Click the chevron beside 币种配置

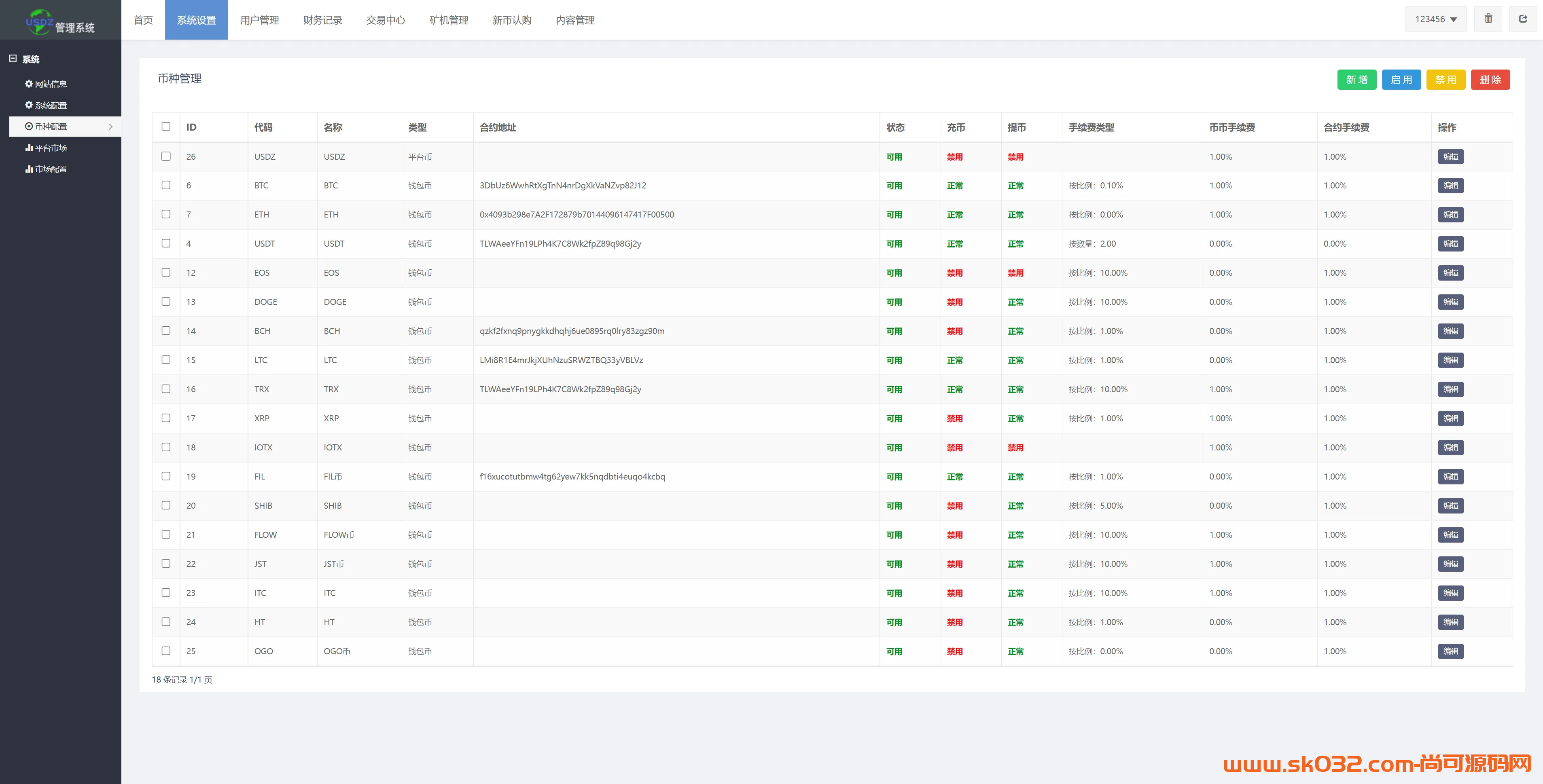click(x=111, y=127)
